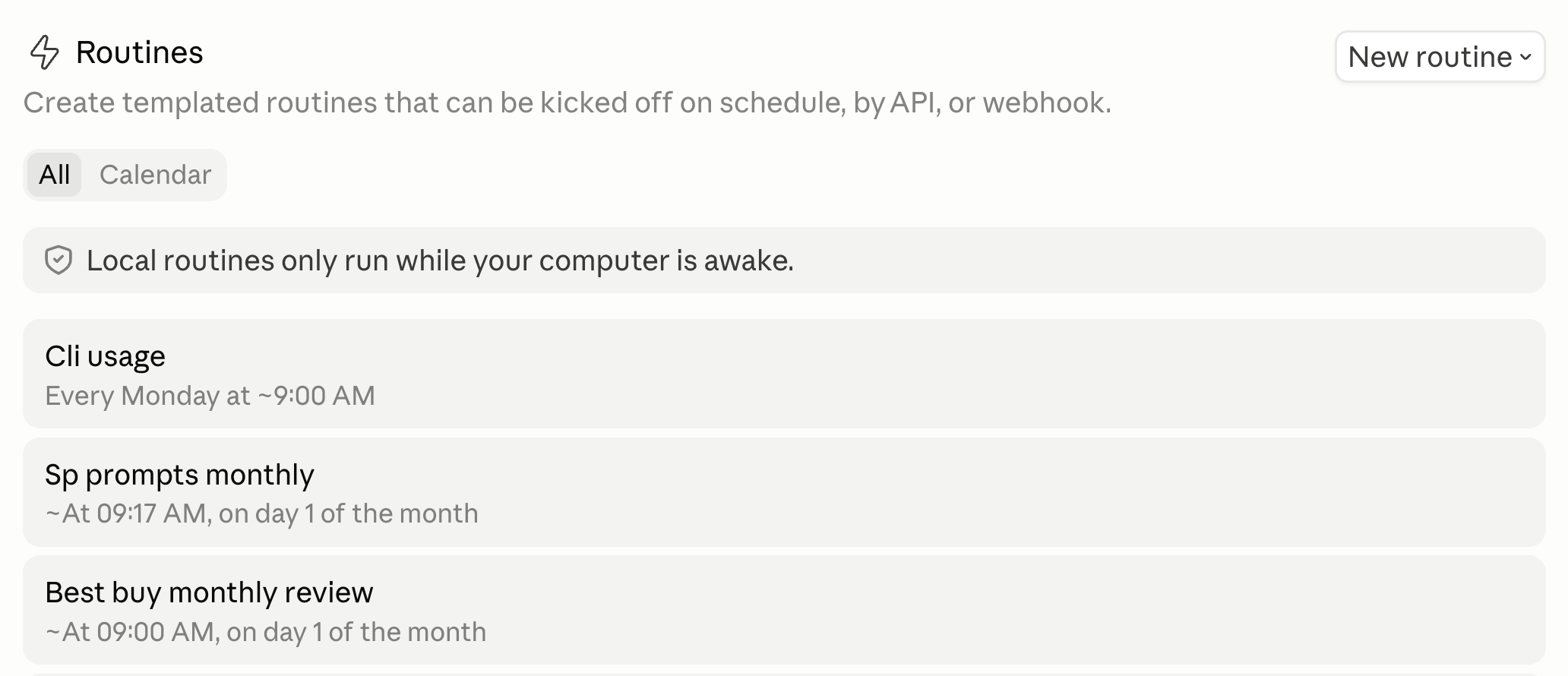Click the 'Create templated routines' description text

pyautogui.click(x=567, y=103)
